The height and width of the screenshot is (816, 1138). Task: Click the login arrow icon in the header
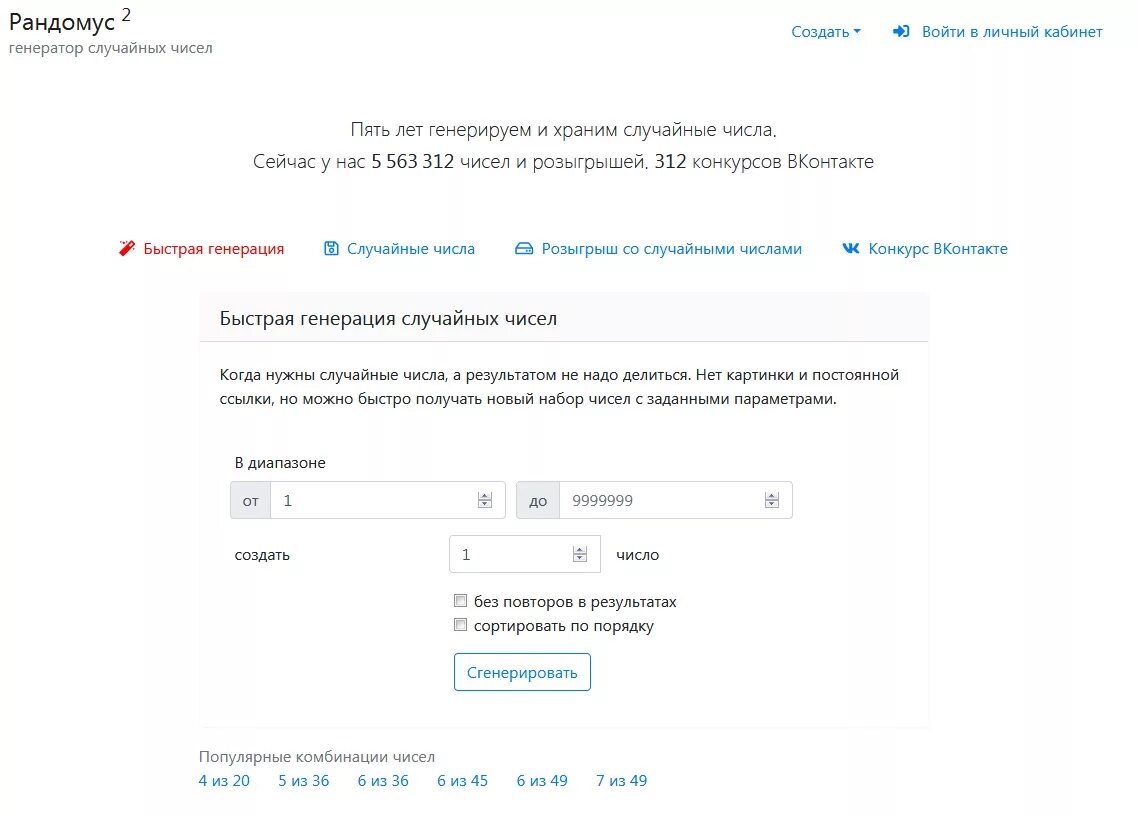(x=901, y=31)
